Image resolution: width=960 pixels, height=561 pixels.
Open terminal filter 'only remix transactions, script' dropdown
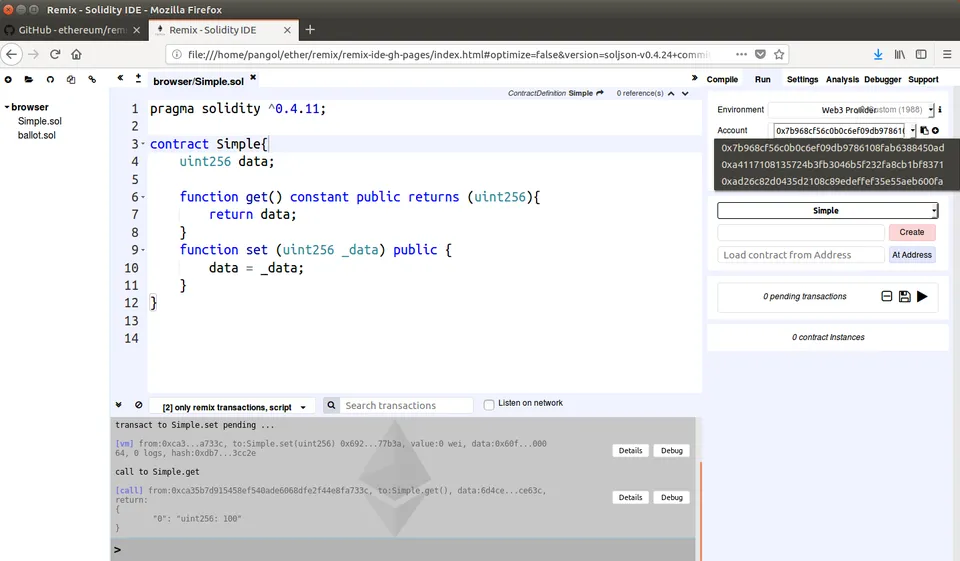tap(233, 407)
